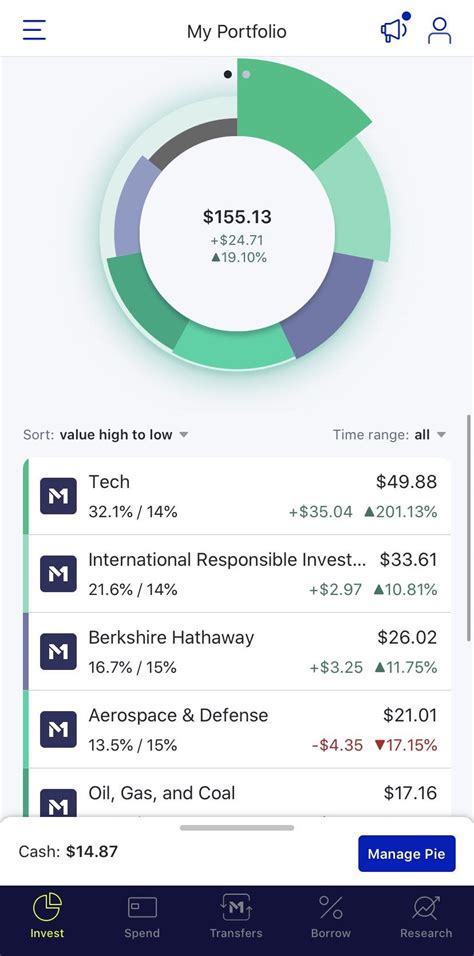Screen dimensions: 474x956
Task: Select the second page indicator dot
Action: 246,74
